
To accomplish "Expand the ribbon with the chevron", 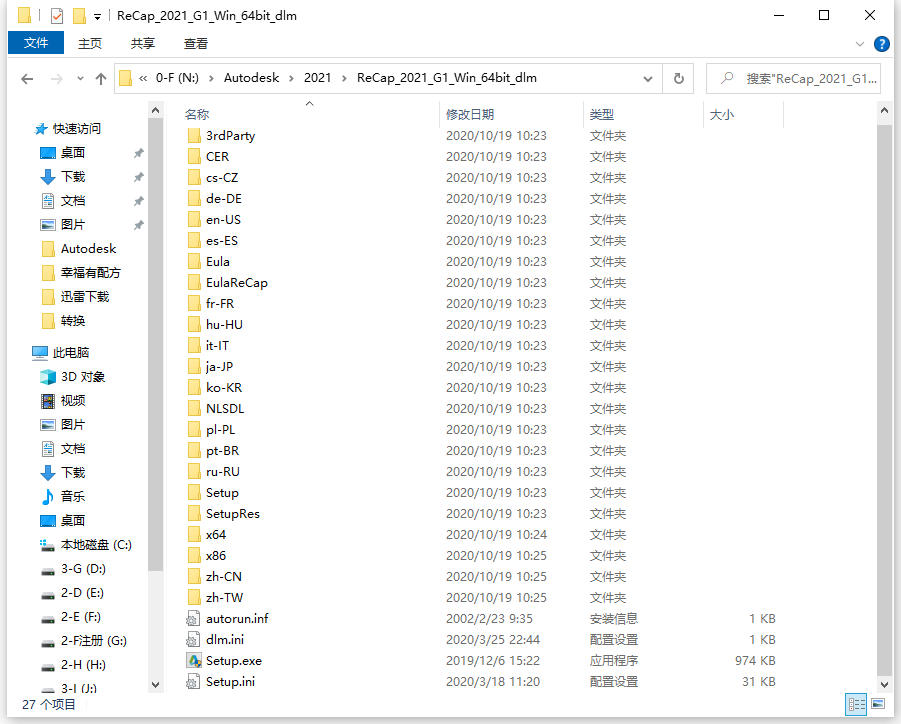I will [x=860, y=44].
